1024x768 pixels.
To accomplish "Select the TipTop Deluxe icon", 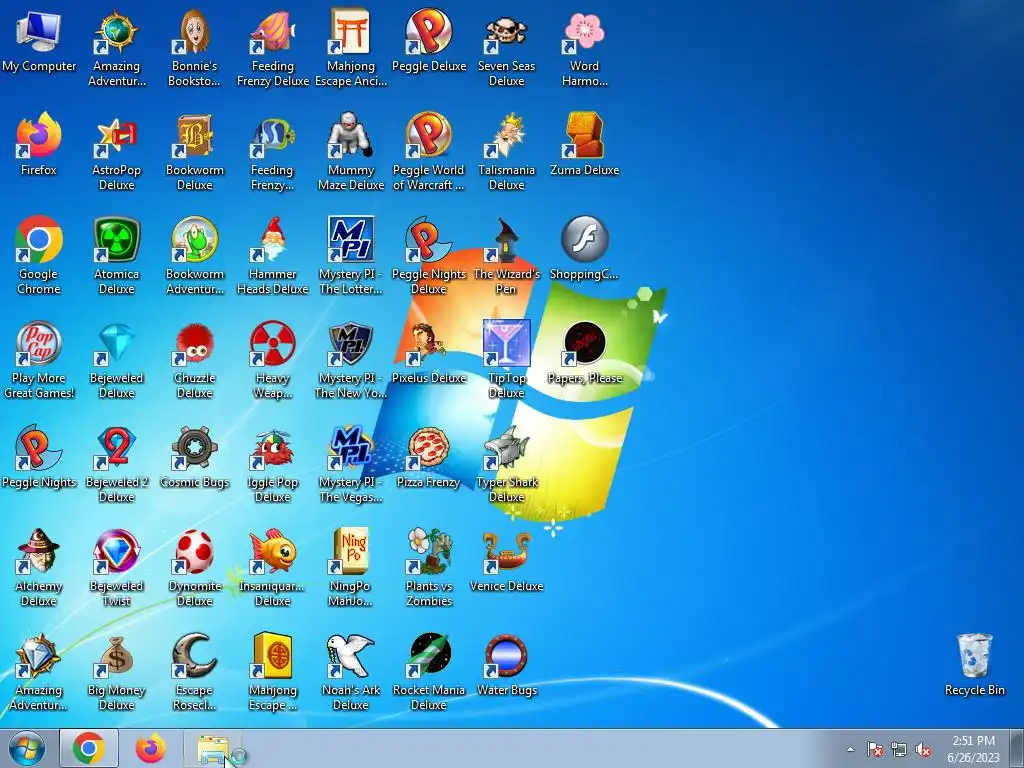I will [x=506, y=359].
